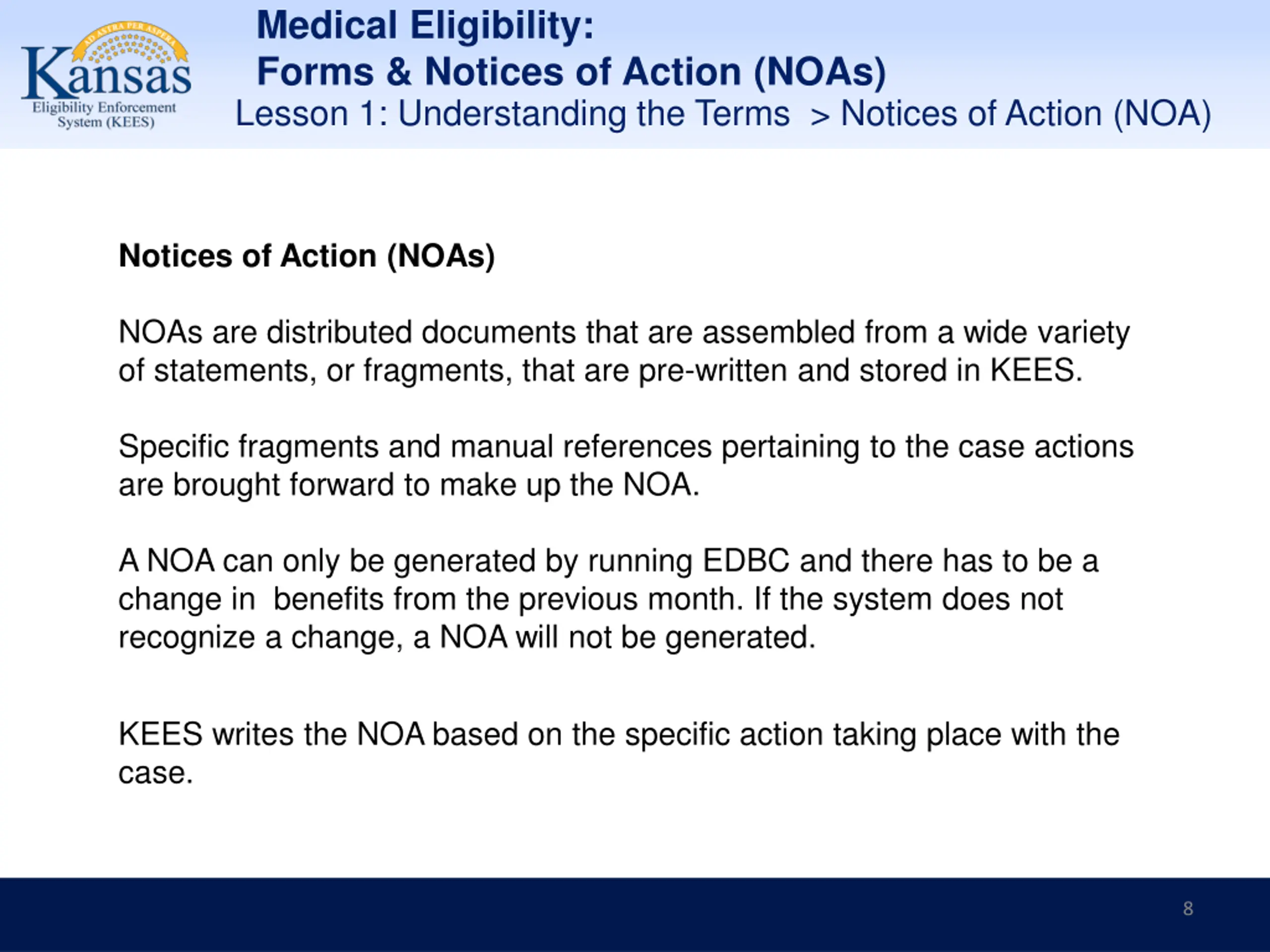The height and width of the screenshot is (952, 1270).
Task: Click the dark navy footer bar
Action: [635, 915]
